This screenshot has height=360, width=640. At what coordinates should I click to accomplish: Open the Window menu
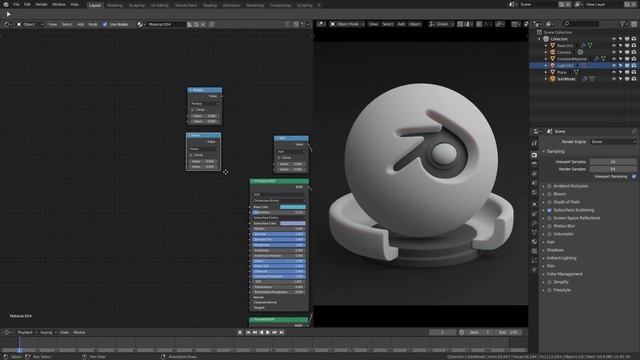click(x=59, y=4)
